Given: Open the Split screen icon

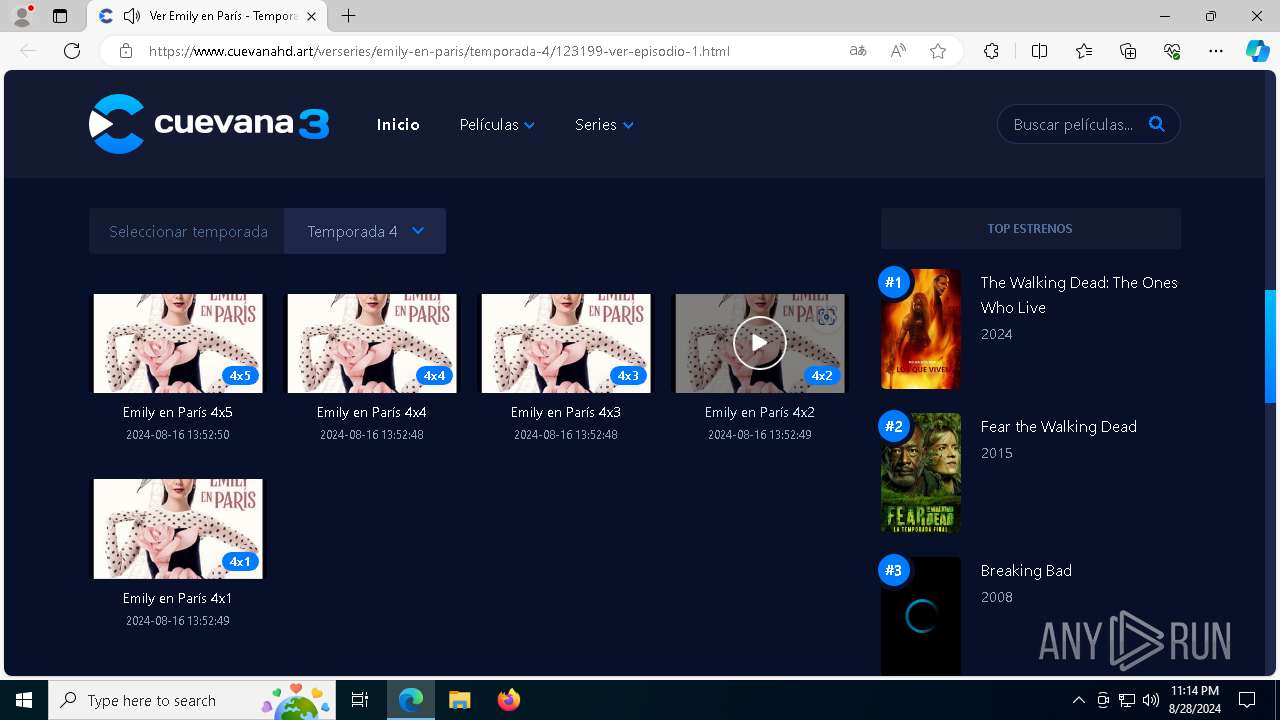Looking at the screenshot, I should 1039,51.
